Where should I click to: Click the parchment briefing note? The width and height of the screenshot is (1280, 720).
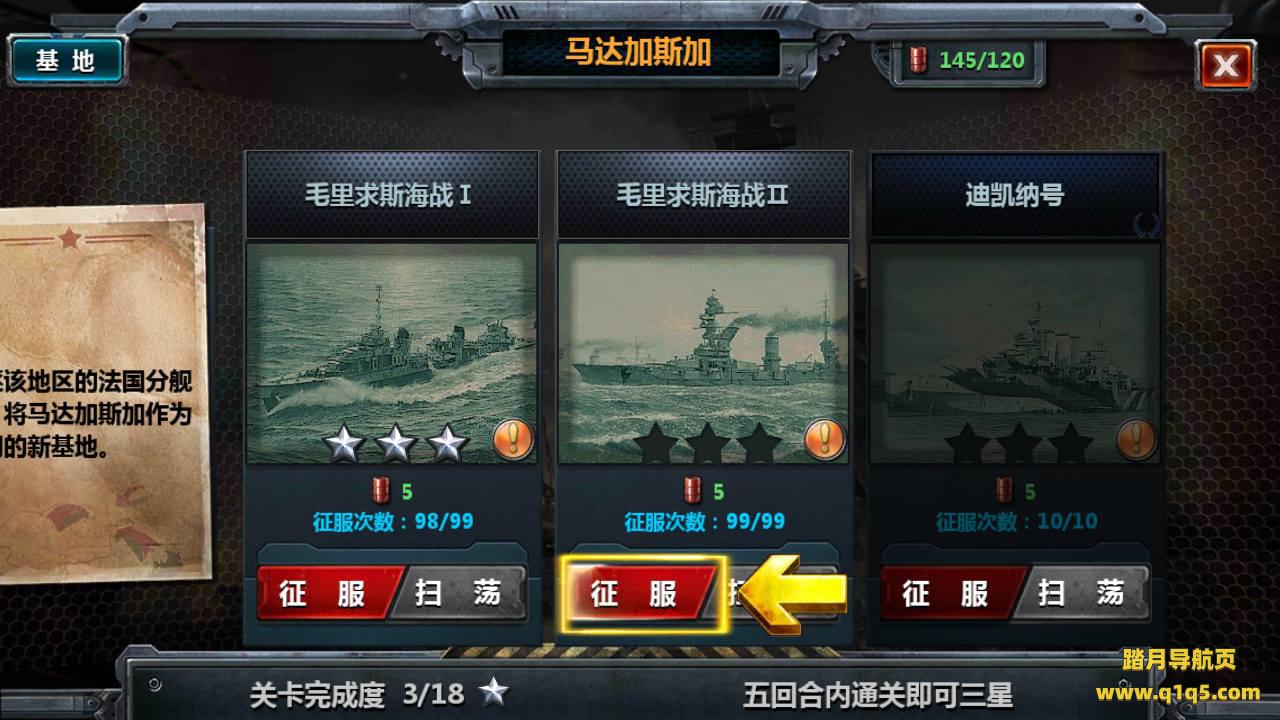tap(100, 392)
